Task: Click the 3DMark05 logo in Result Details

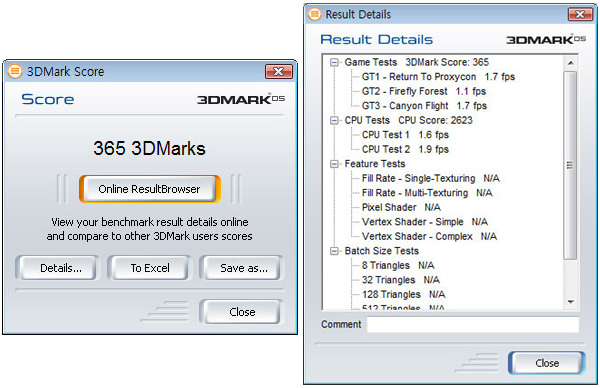Action: [x=546, y=39]
